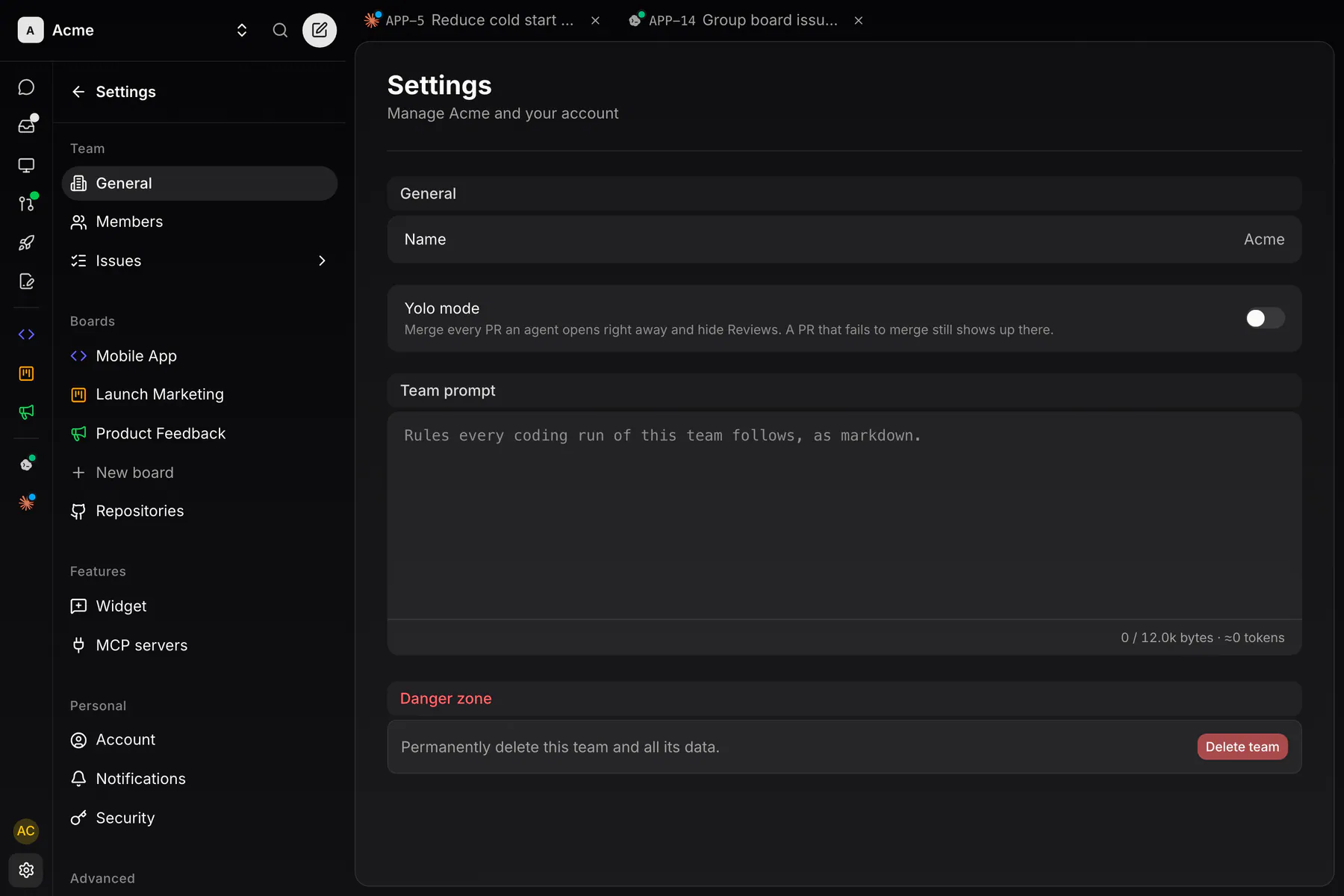Close the APP-5 tab
The image size is (1344, 896).
(595, 21)
